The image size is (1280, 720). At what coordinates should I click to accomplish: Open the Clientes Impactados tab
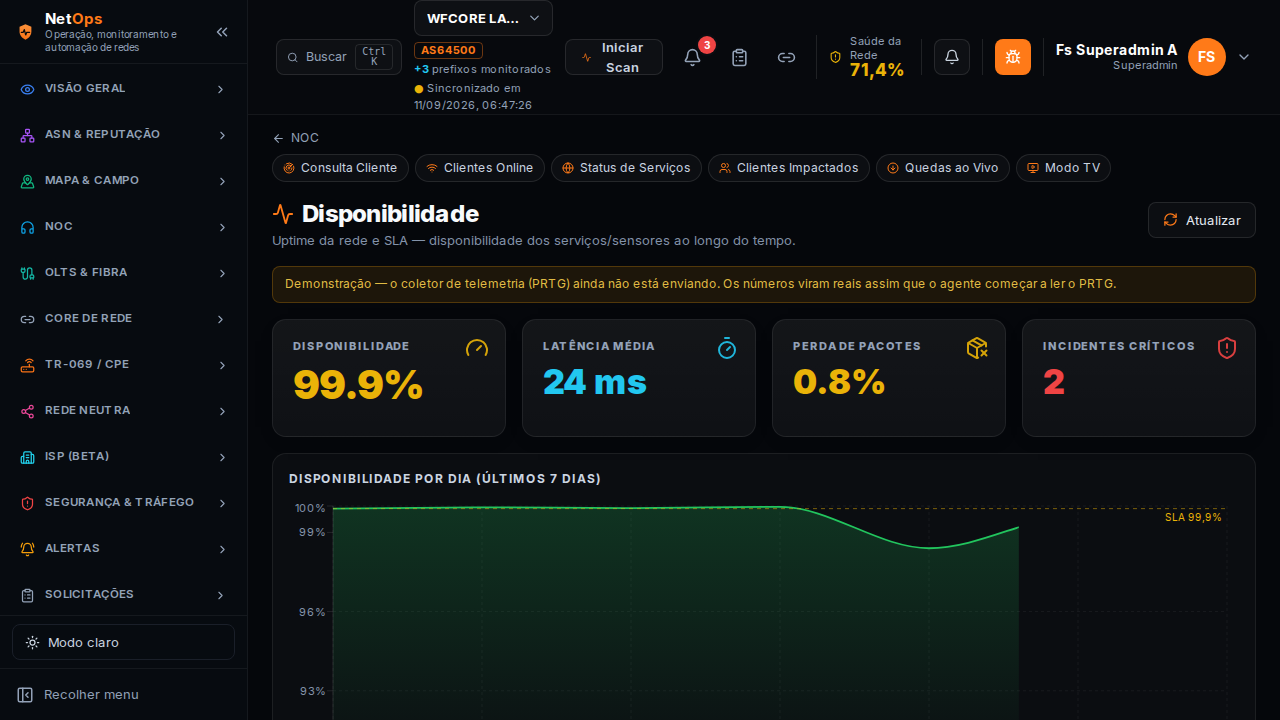tap(789, 168)
